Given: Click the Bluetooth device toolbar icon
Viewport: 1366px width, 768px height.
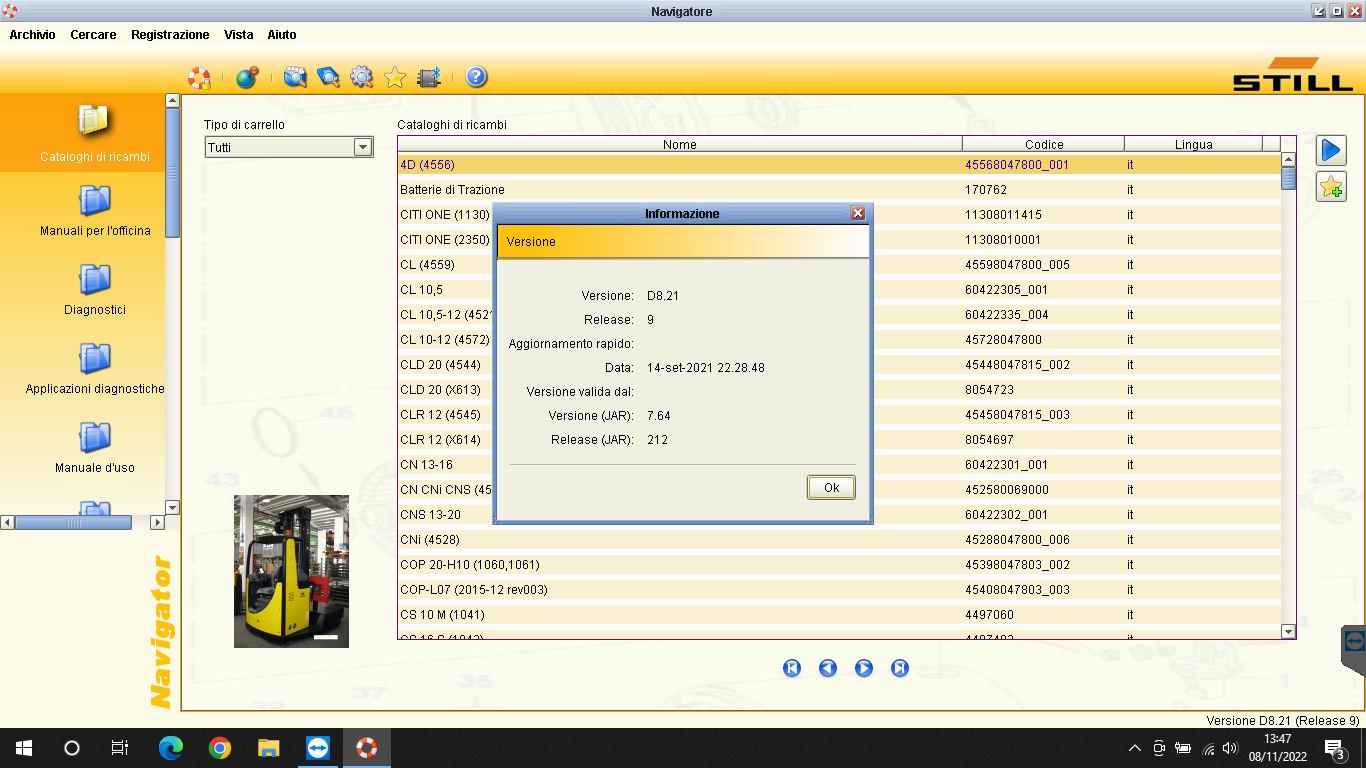Looking at the screenshot, I should (x=429, y=77).
